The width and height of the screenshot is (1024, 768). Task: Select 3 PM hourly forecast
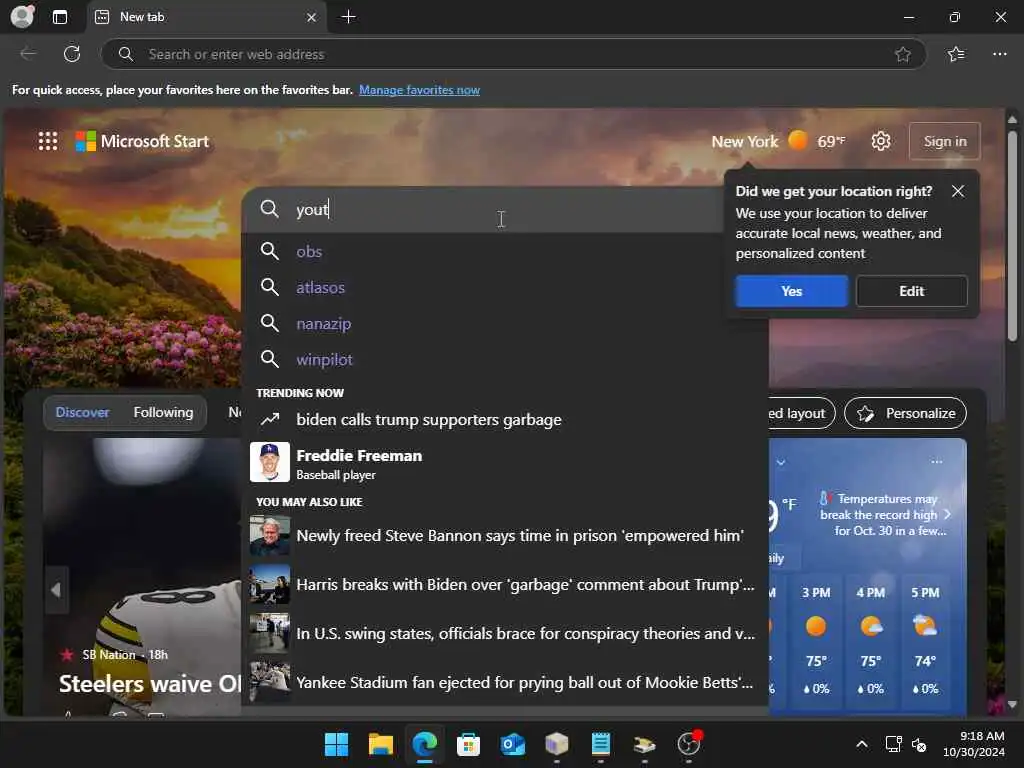click(x=816, y=640)
